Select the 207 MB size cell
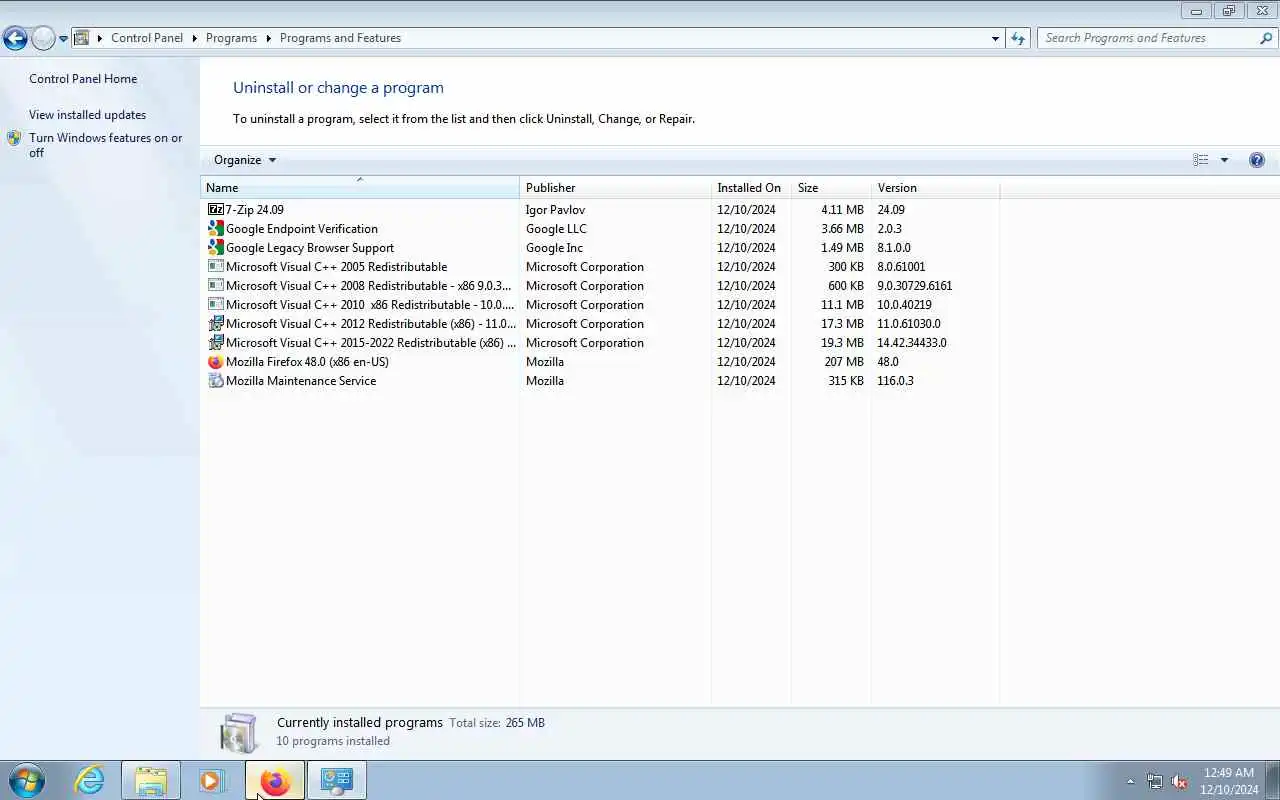The image size is (1280, 800). (x=844, y=362)
